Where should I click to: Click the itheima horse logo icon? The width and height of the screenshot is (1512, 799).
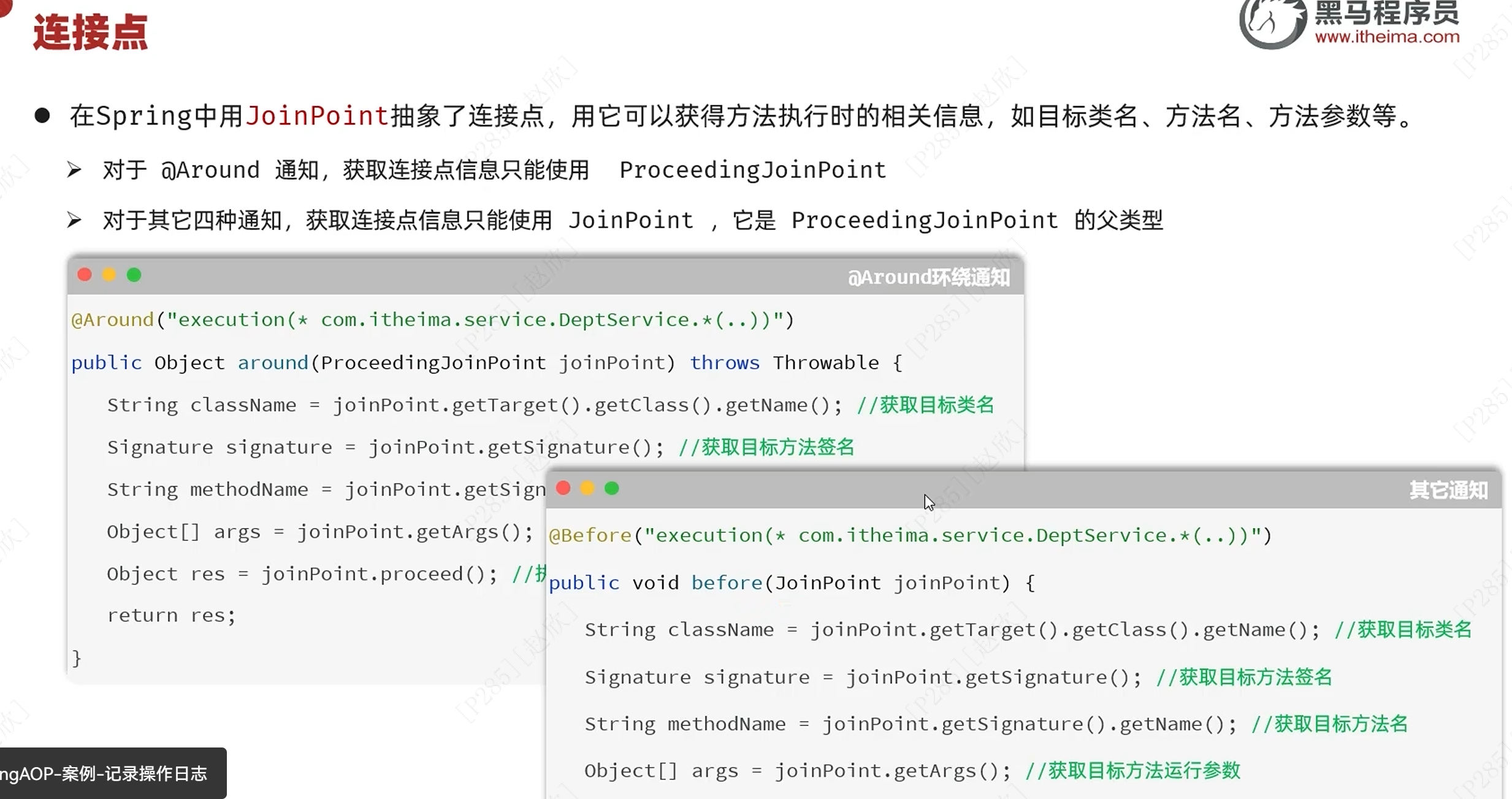coord(1272,23)
